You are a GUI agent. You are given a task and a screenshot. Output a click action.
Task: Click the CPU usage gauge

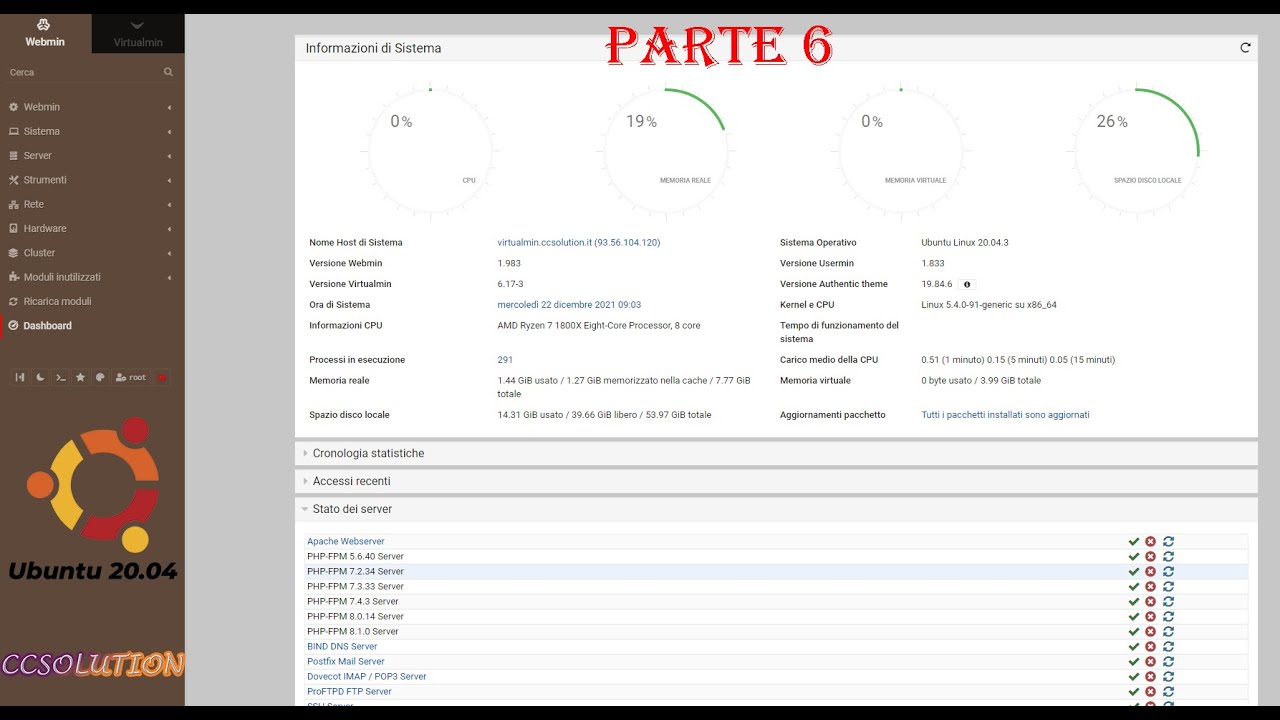click(430, 151)
